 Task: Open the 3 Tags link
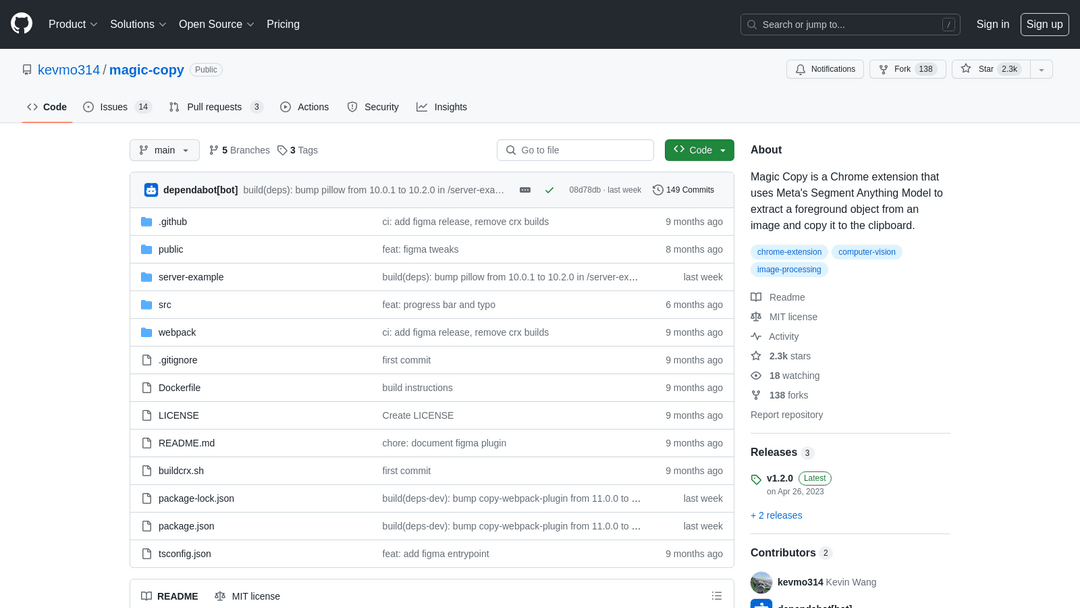298,150
